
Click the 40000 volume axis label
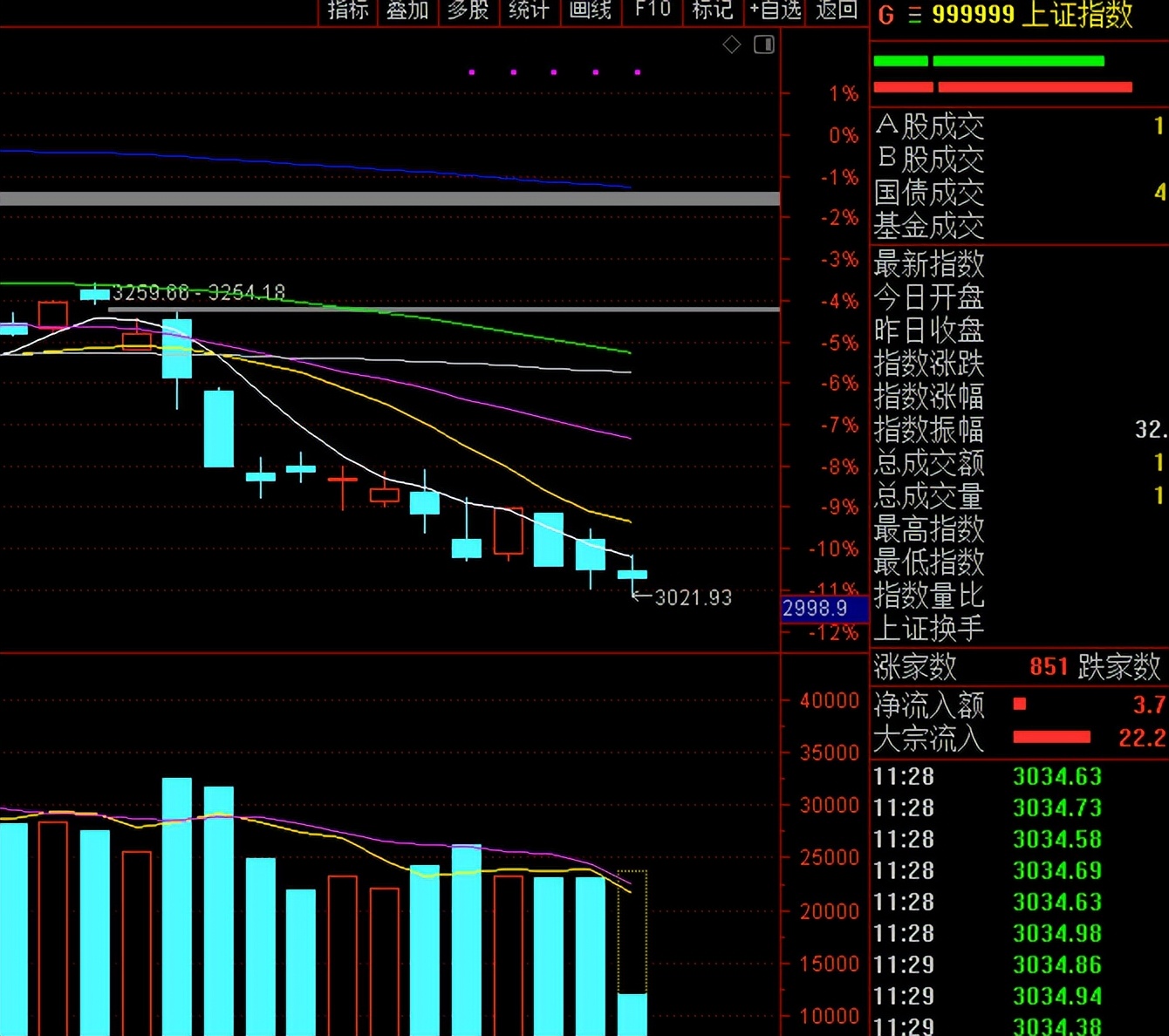(830, 700)
